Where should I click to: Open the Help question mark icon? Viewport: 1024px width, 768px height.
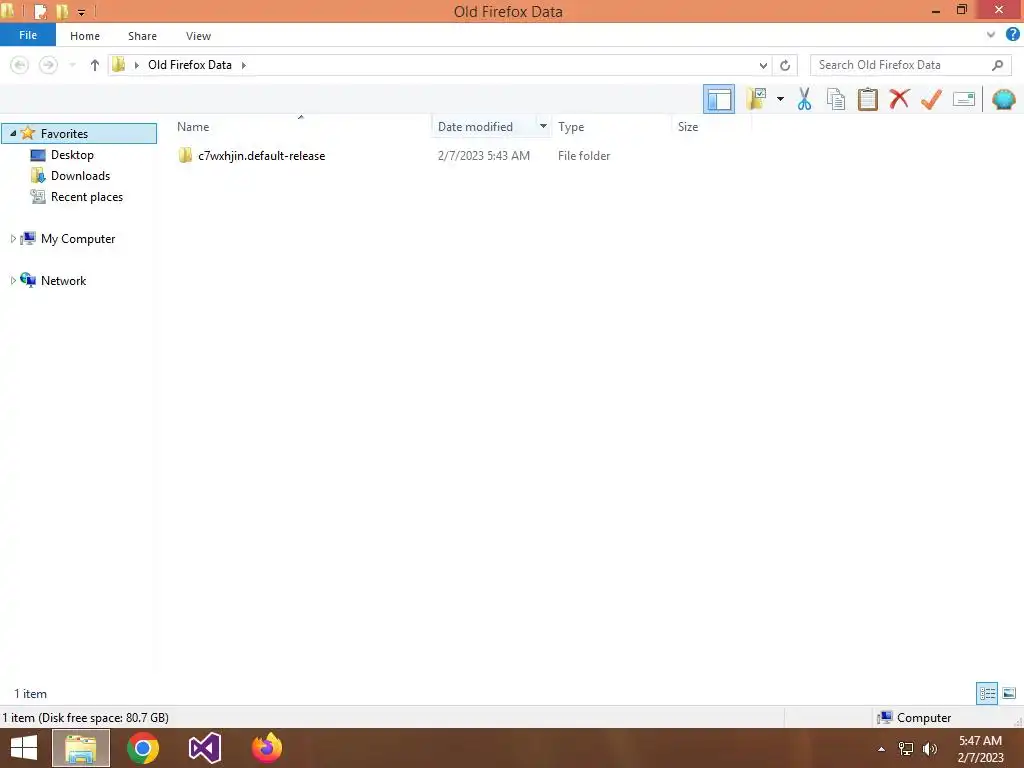[1013, 35]
